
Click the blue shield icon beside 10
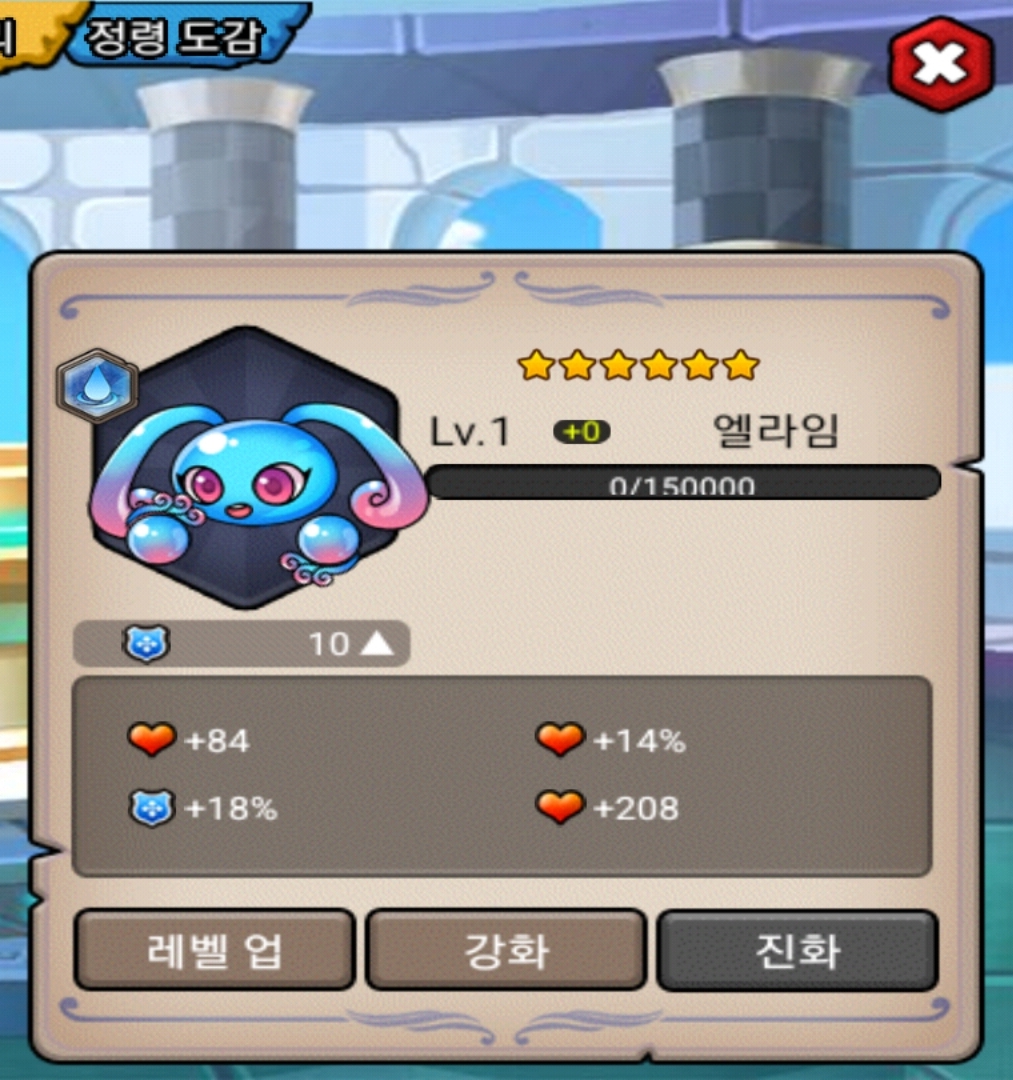click(146, 643)
